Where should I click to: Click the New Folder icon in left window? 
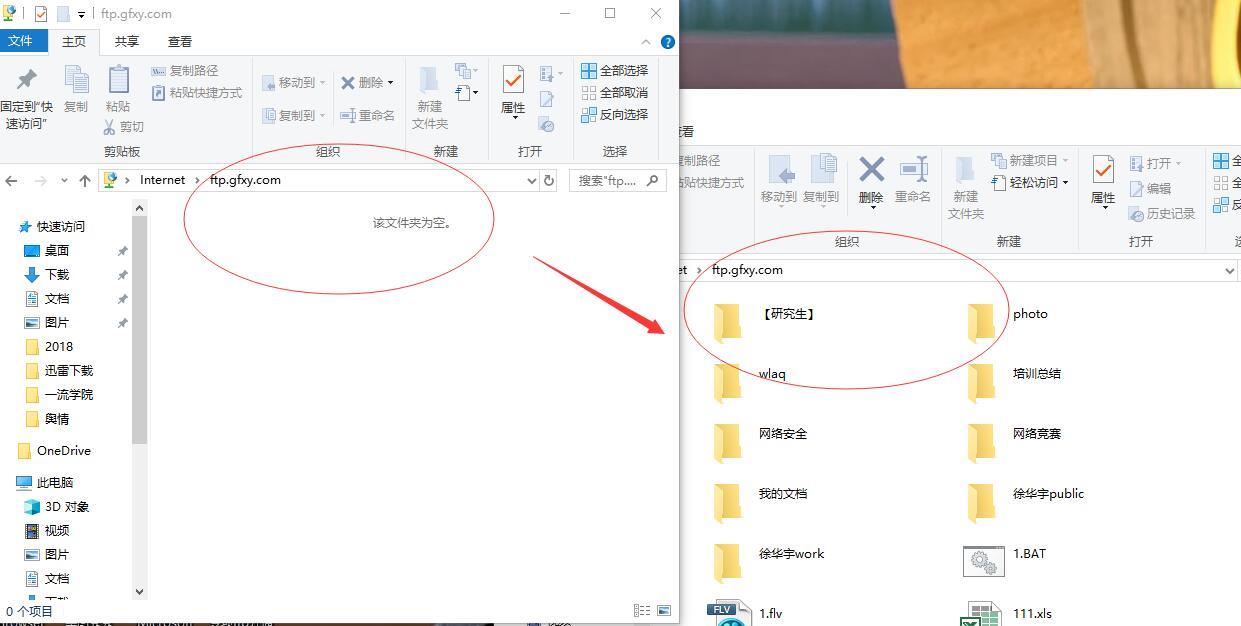pyautogui.click(x=429, y=81)
